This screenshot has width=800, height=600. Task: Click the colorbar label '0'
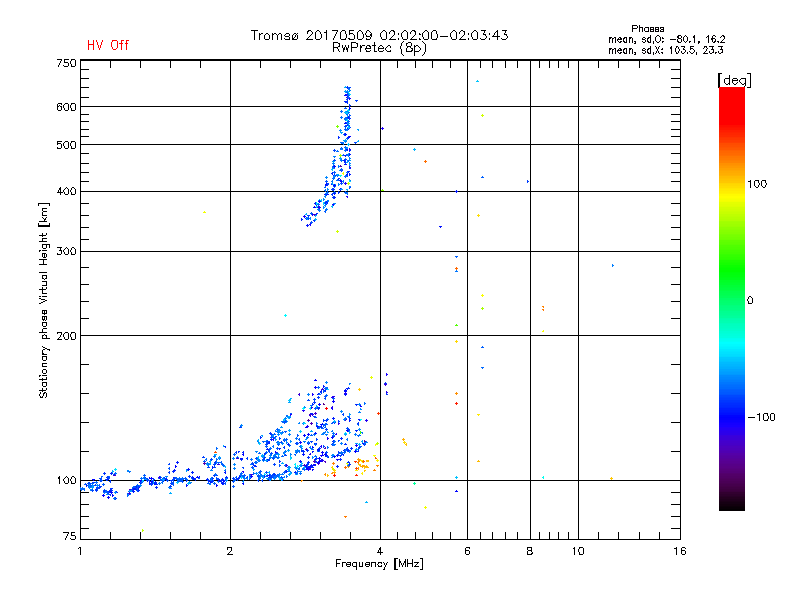click(750, 301)
